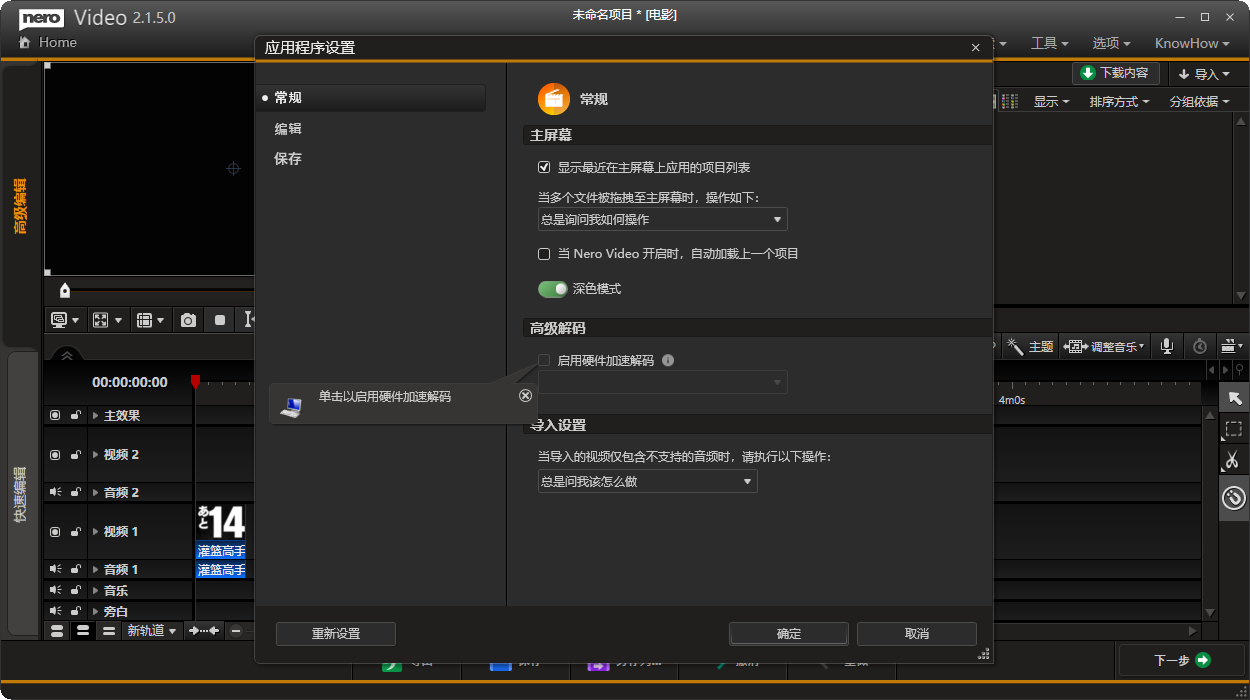Switch to the 快速编辑 vertical tab
Viewport: 1250px width, 700px height.
click(20, 492)
